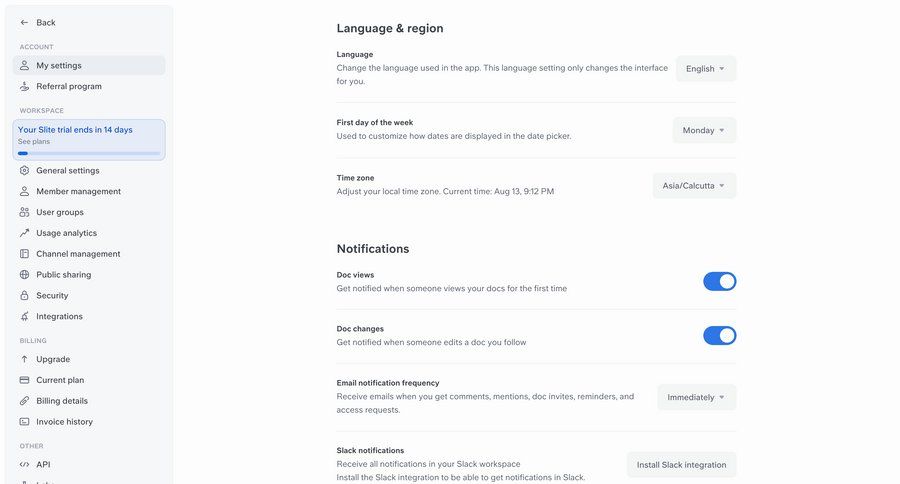Click Install Slack integration button

tap(681, 465)
